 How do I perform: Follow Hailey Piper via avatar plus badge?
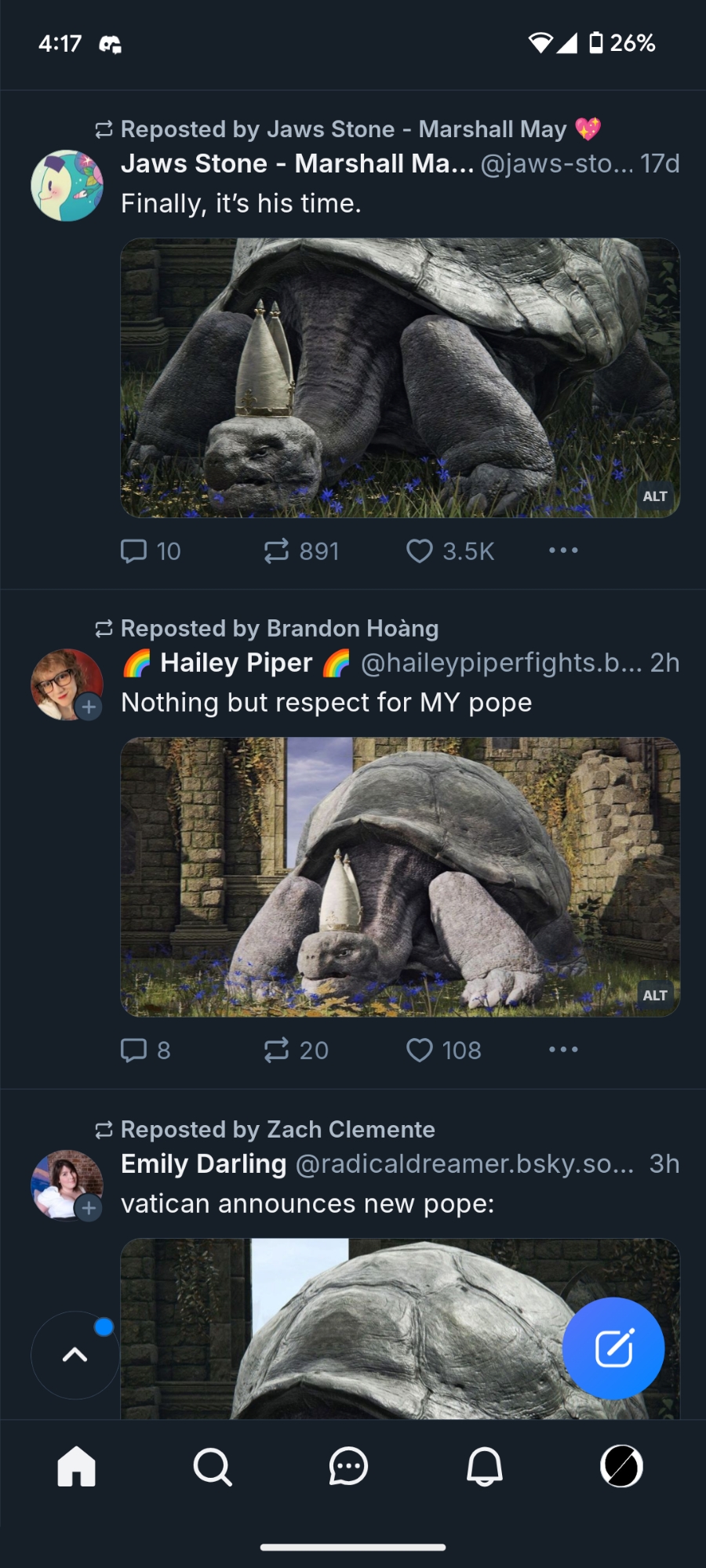(89, 707)
